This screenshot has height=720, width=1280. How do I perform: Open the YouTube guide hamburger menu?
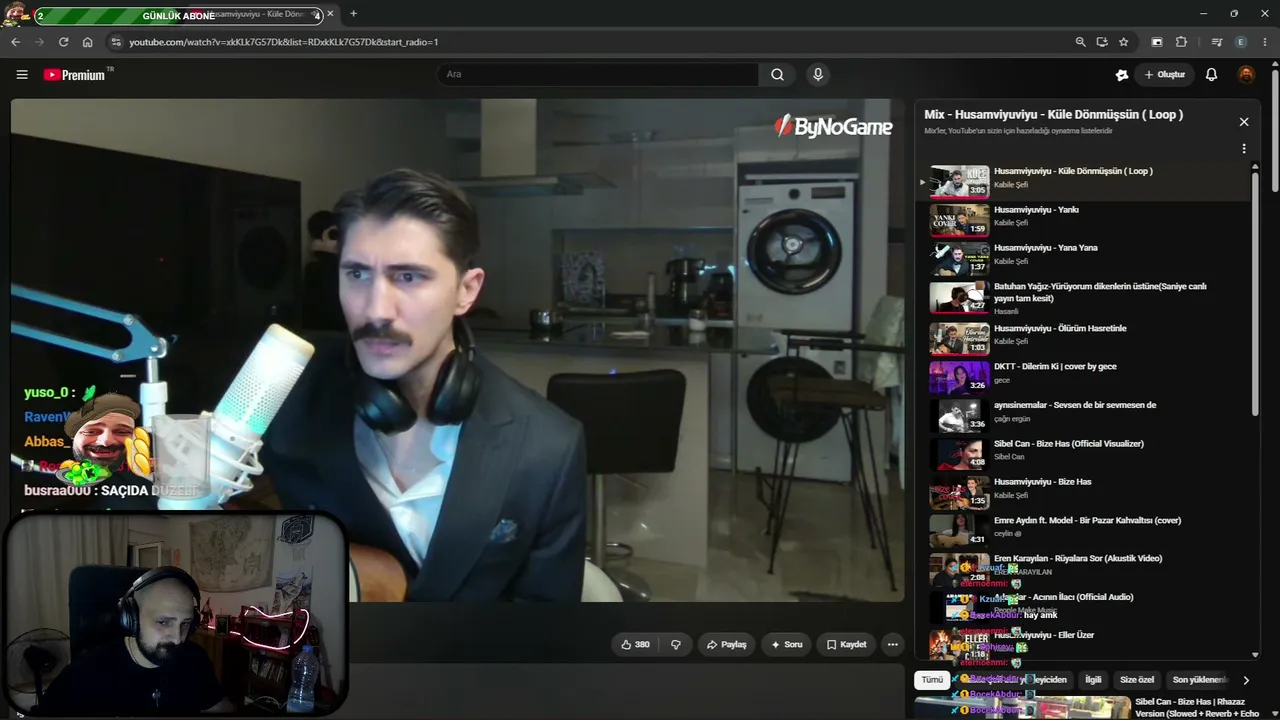[x=22, y=74]
